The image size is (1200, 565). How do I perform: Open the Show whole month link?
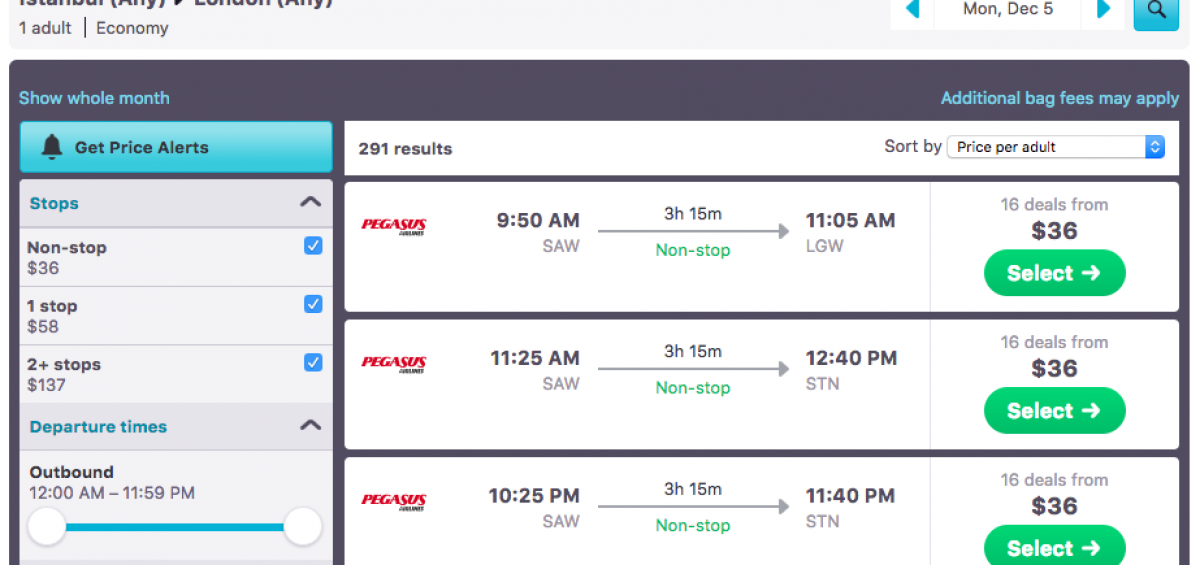[x=94, y=98]
